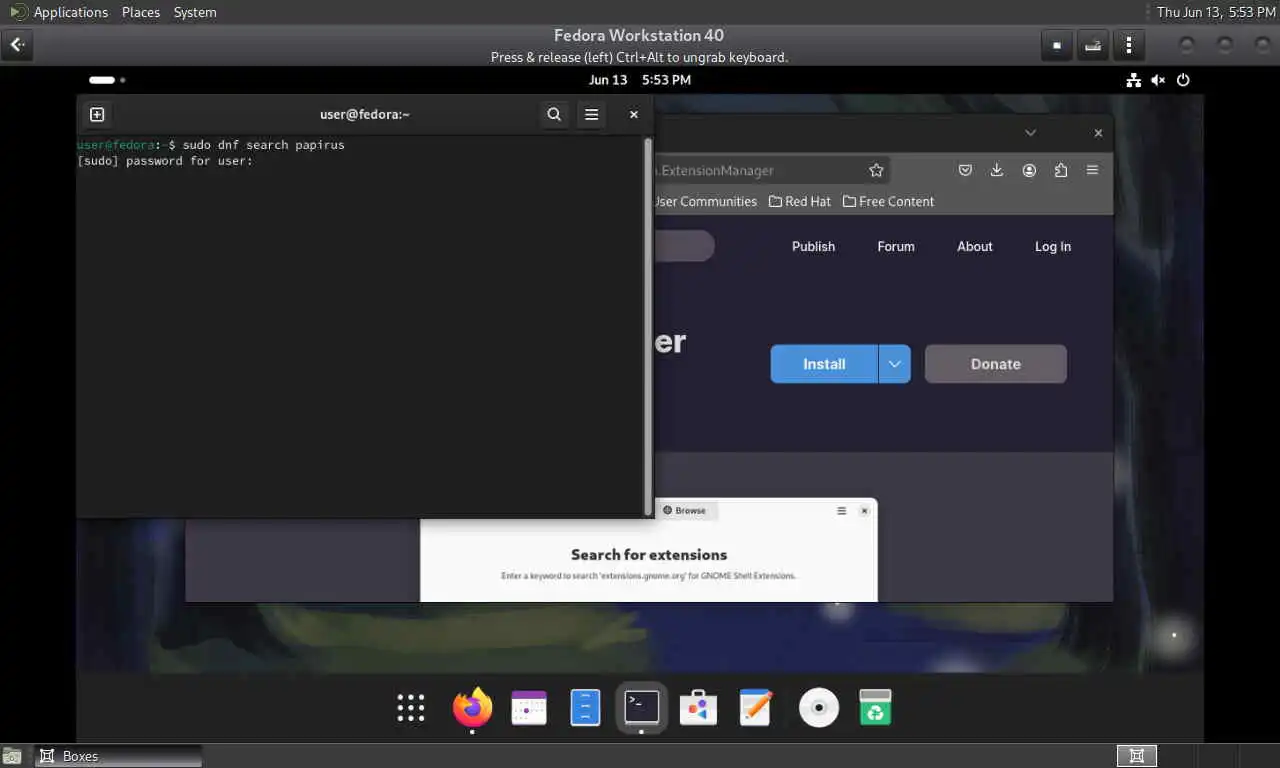Launch Software store from the dock
This screenshot has width=1280, height=768.
tap(699, 708)
